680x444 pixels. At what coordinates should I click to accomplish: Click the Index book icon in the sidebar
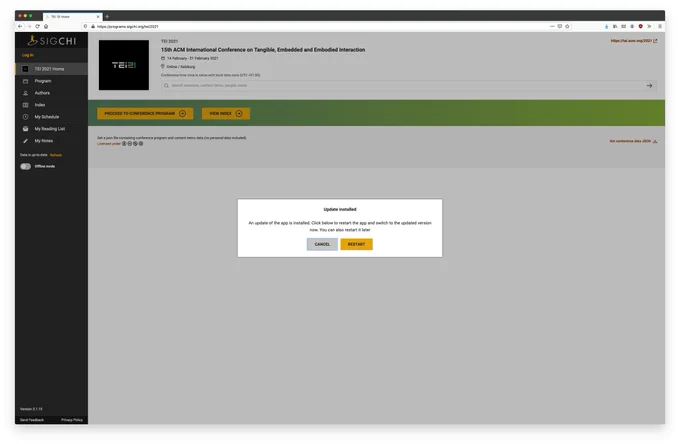[x=25, y=105]
